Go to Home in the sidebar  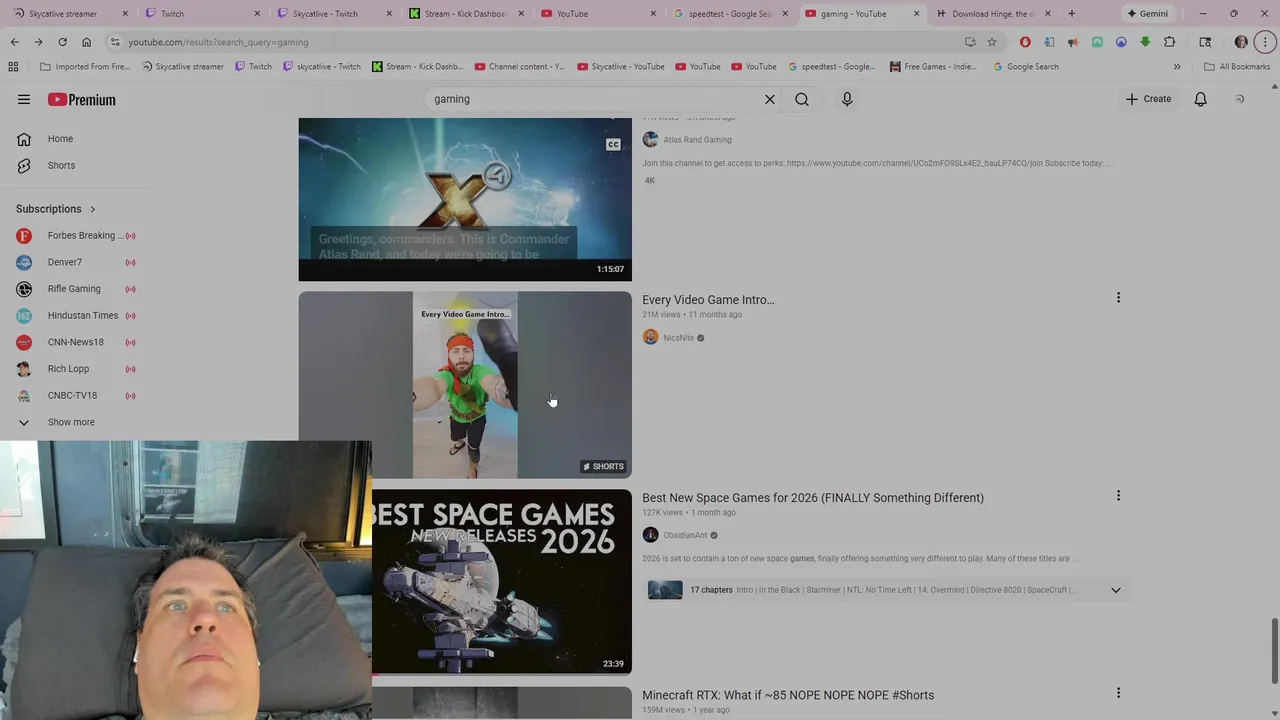(x=60, y=139)
